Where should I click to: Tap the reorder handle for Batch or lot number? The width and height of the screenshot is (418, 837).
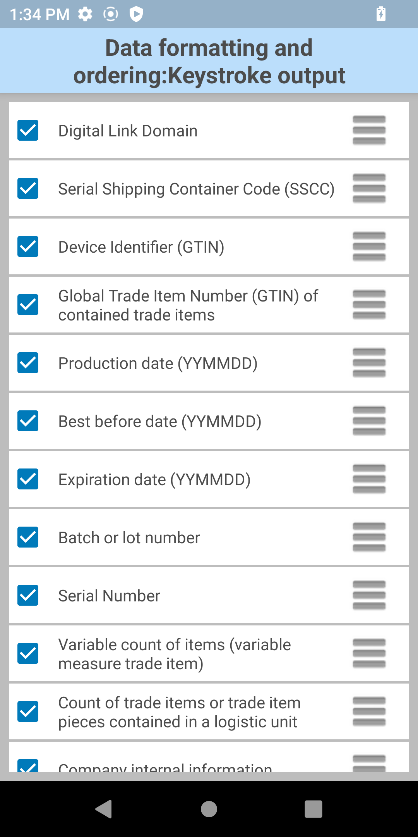[x=369, y=537]
